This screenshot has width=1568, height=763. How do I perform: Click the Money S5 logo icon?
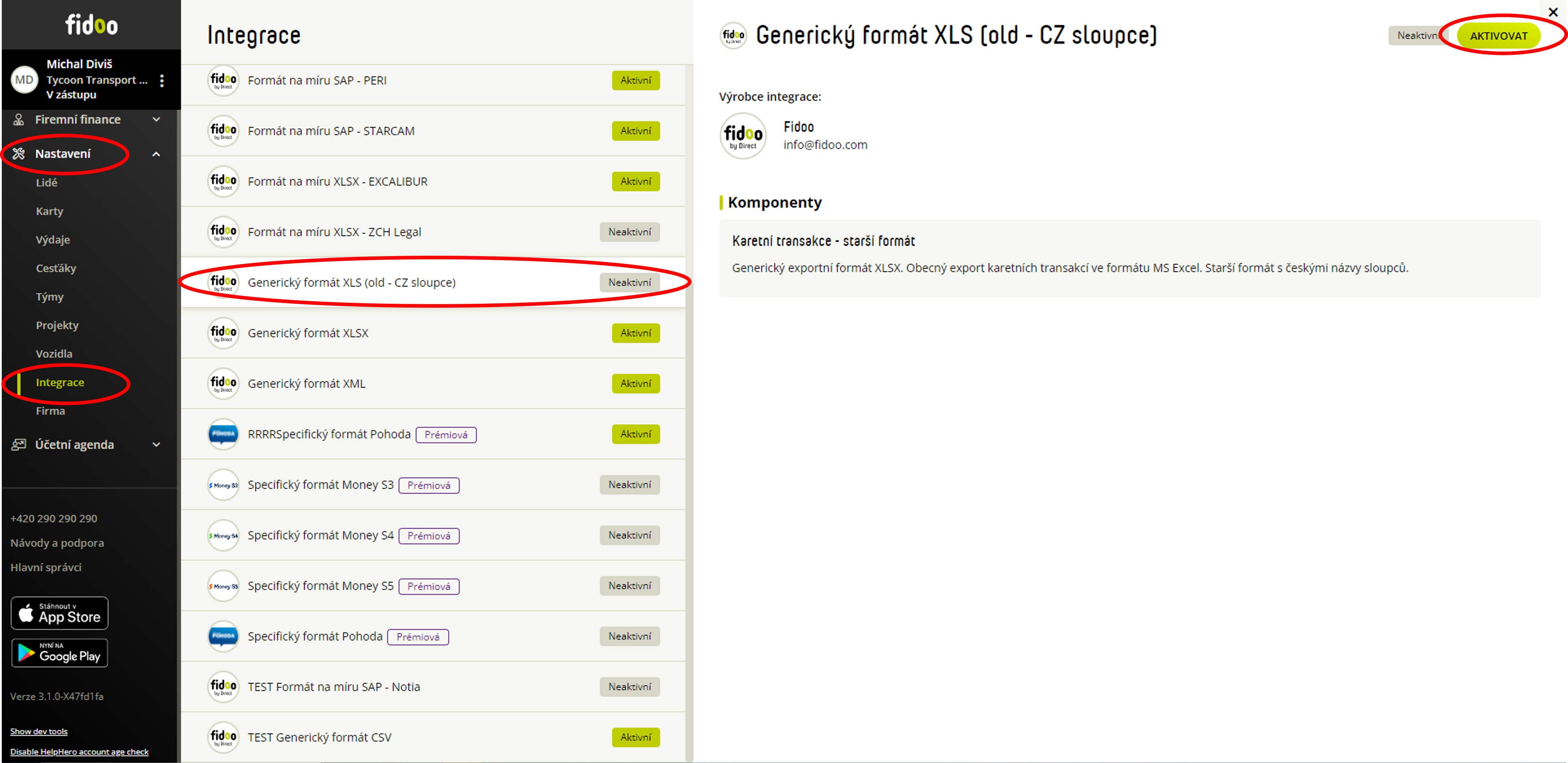(223, 586)
